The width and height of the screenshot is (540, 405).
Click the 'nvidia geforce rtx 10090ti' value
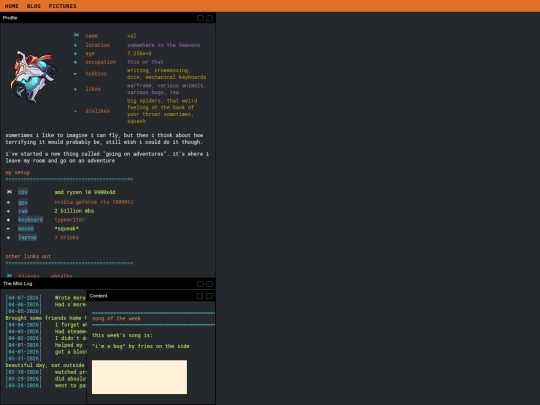94,202
